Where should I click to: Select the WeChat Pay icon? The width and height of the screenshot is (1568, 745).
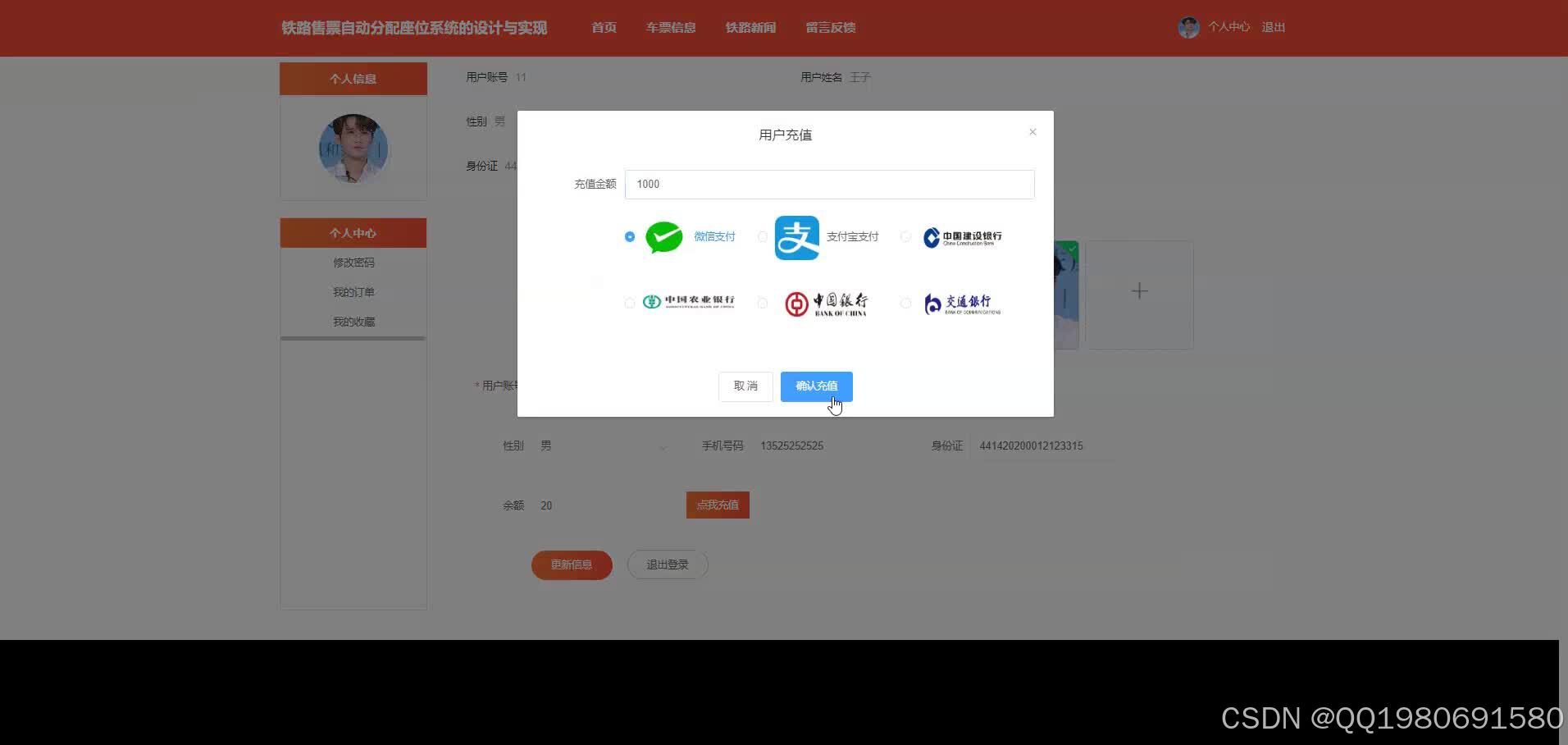[x=663, y=237]
